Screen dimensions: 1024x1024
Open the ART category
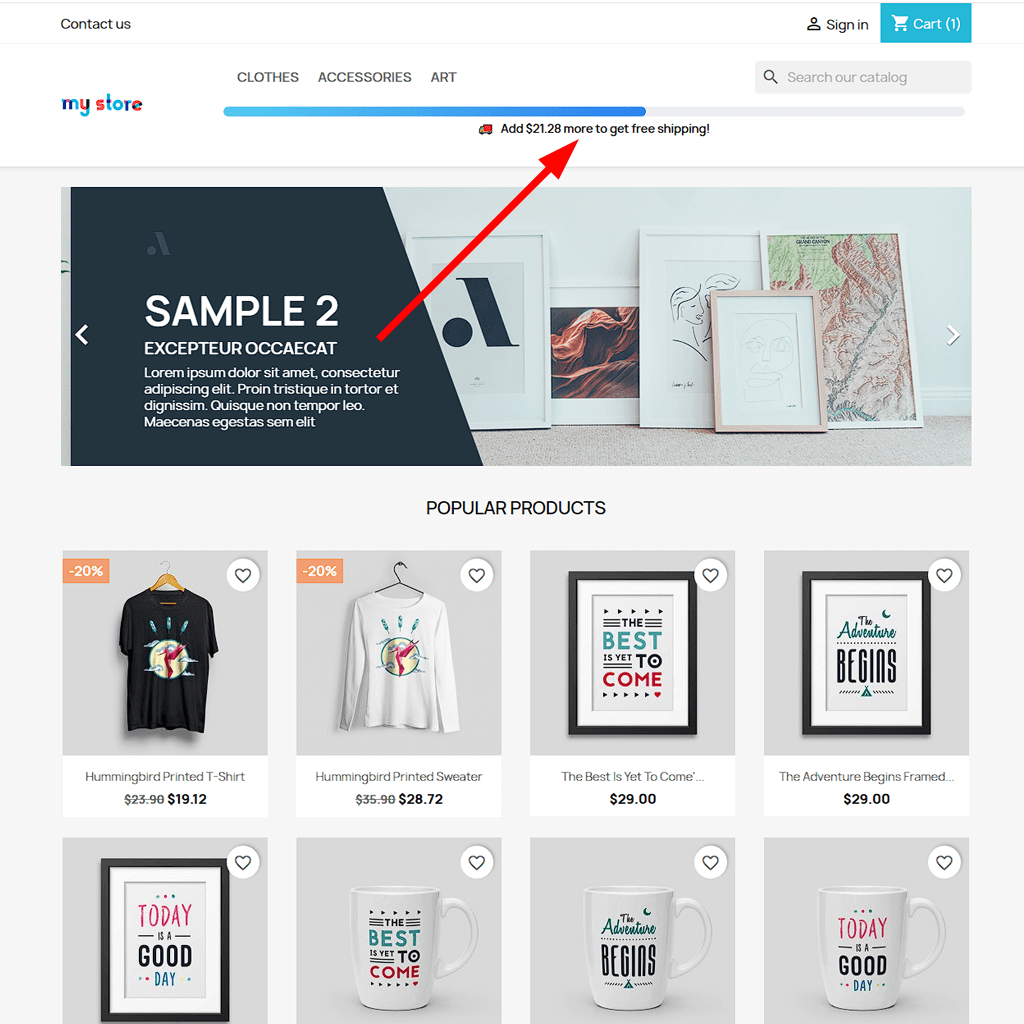coord(443,77)
